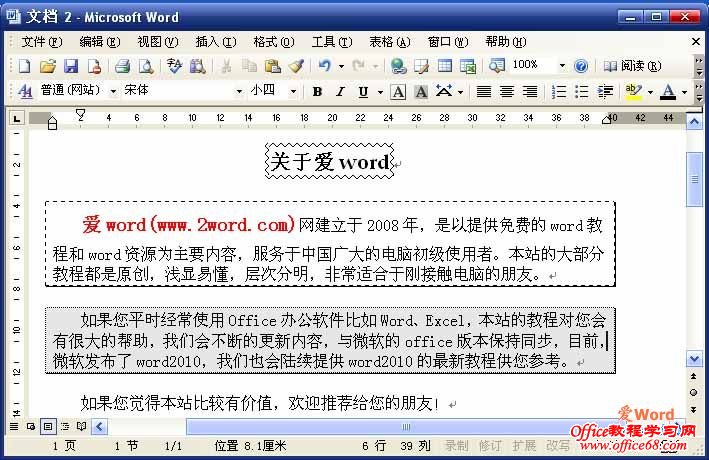Open the 帮助(H) menu
Viewport: 709px width, 460px height.
[x=506, y=42]
